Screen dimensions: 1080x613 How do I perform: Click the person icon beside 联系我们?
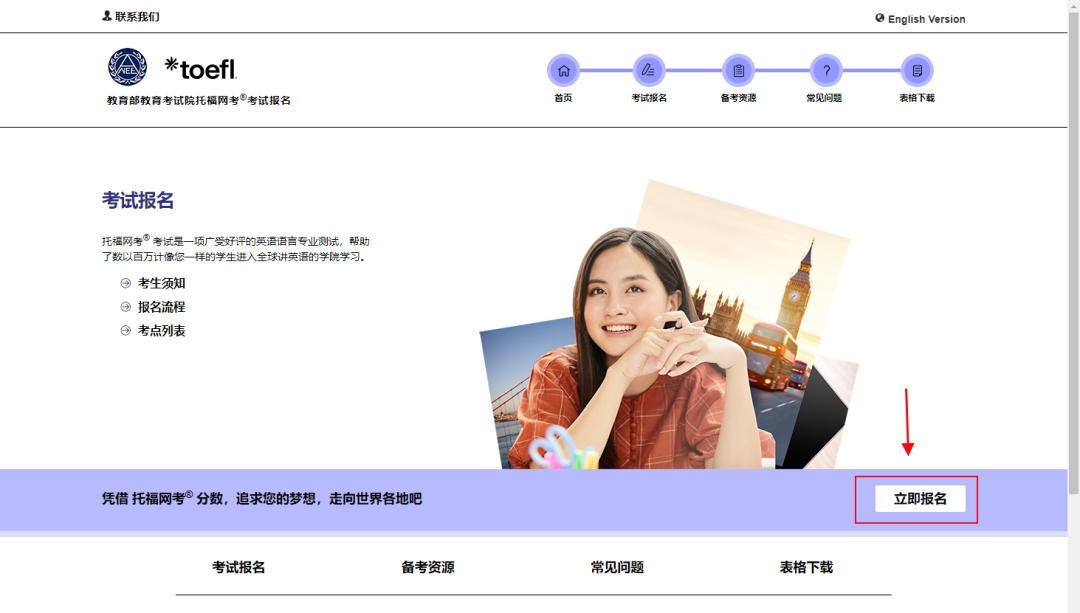click(107, 16)
